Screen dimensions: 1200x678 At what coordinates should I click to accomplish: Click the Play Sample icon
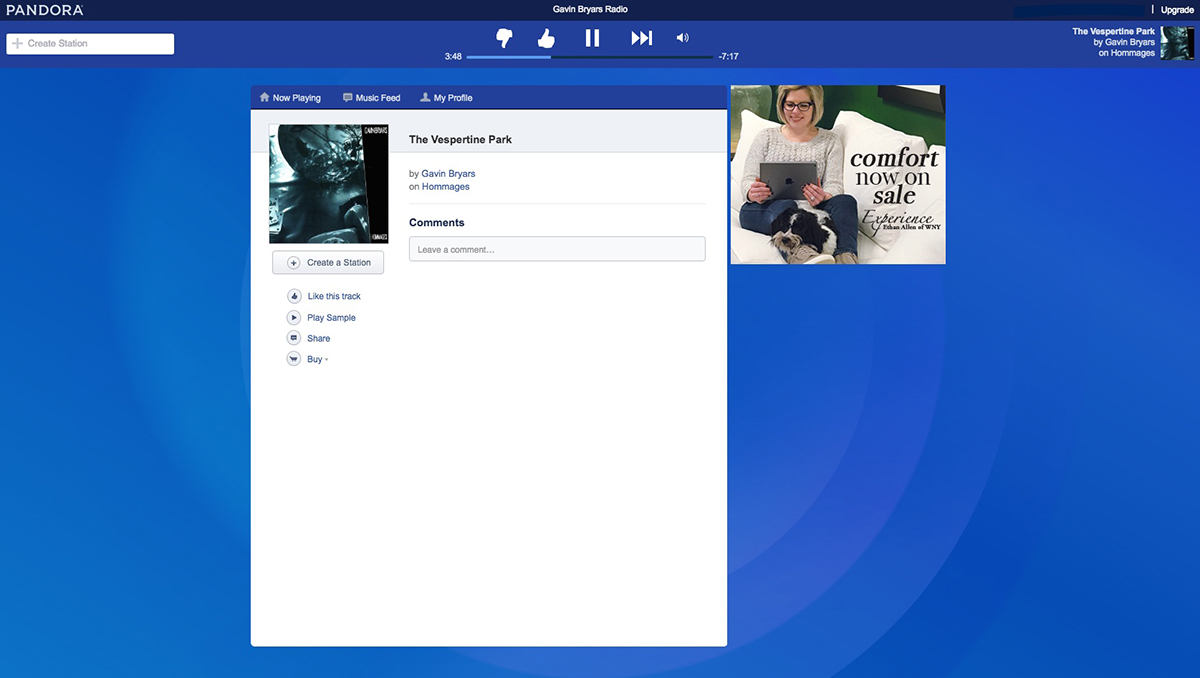coord(294,317)
